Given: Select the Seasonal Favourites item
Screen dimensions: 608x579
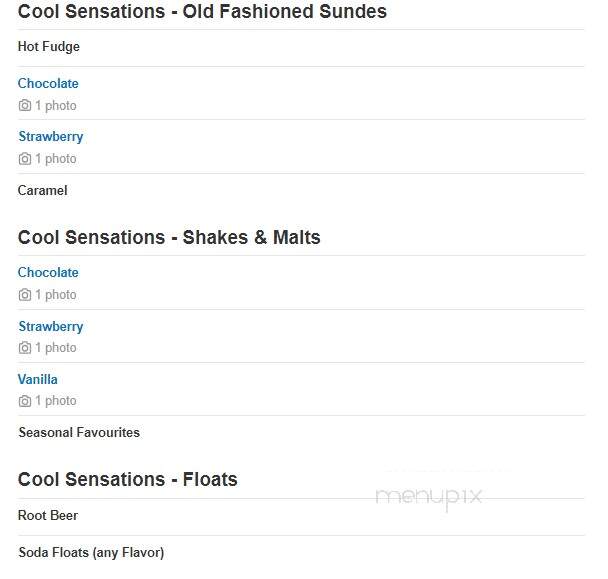Looking at the screenshot, I should coord(79,432).
